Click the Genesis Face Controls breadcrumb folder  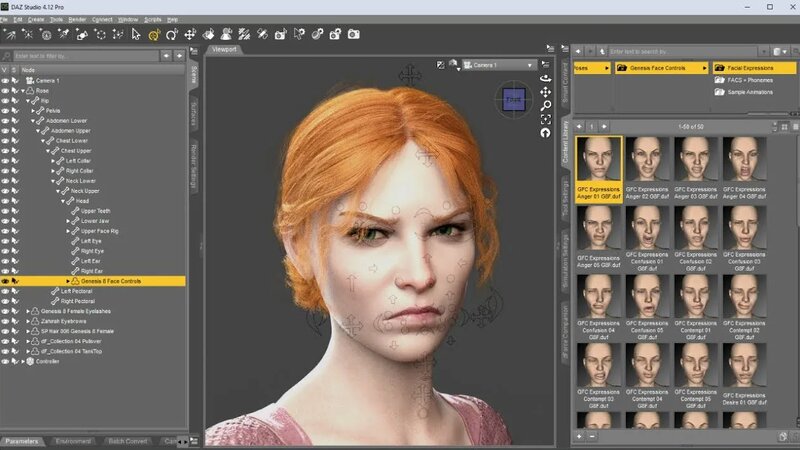662,68
